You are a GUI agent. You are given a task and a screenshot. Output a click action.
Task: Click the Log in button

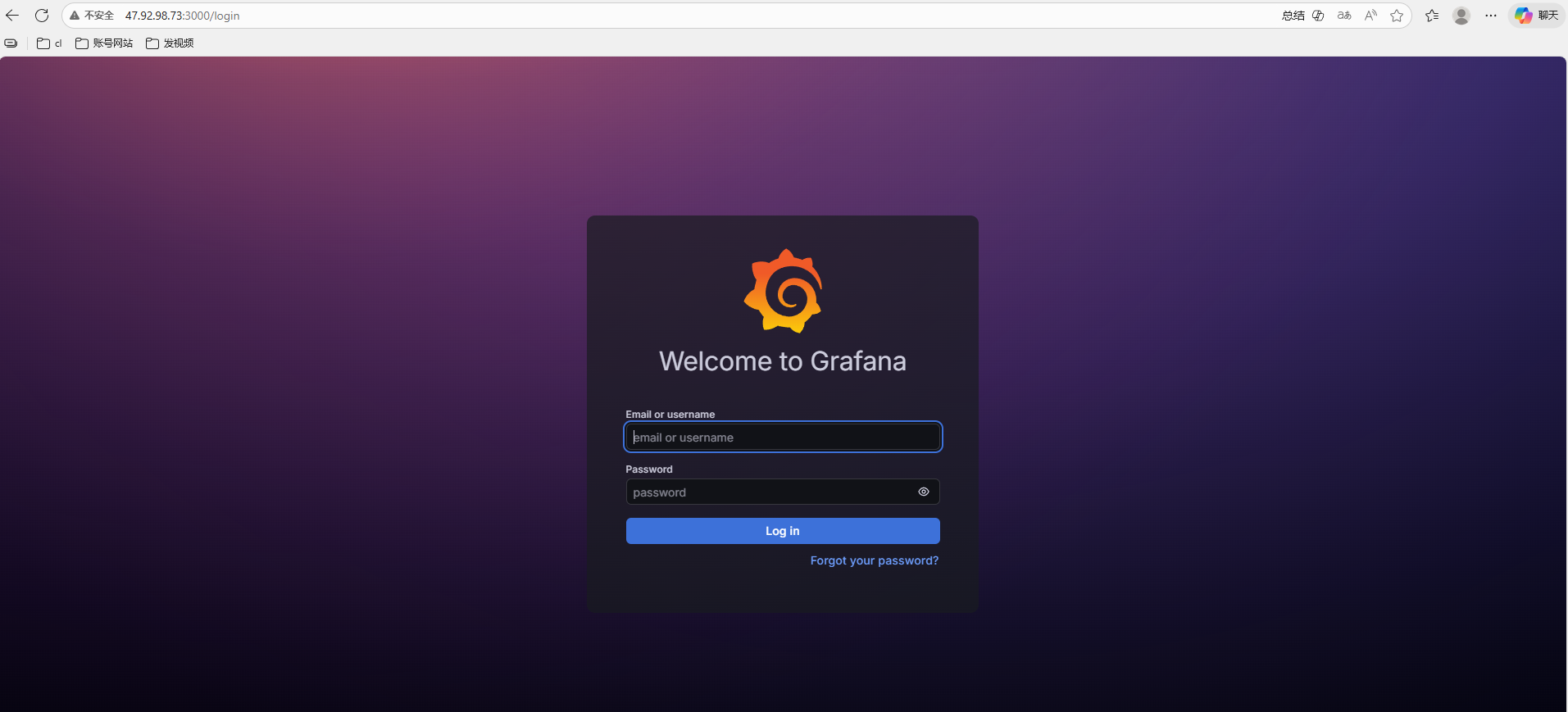782,531
